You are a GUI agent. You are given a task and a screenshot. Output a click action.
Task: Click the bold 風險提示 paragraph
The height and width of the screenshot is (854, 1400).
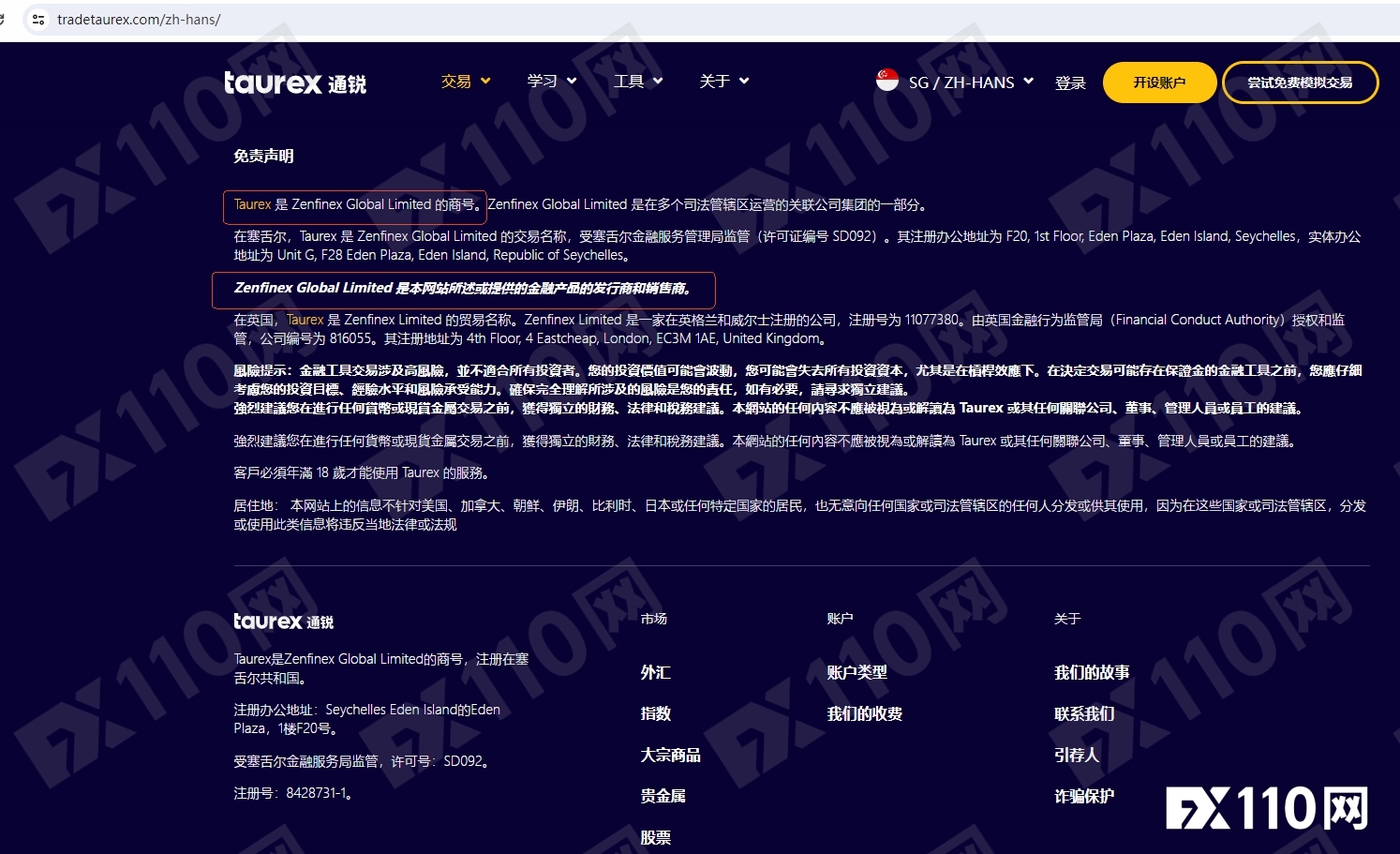[x=797, y=389]
